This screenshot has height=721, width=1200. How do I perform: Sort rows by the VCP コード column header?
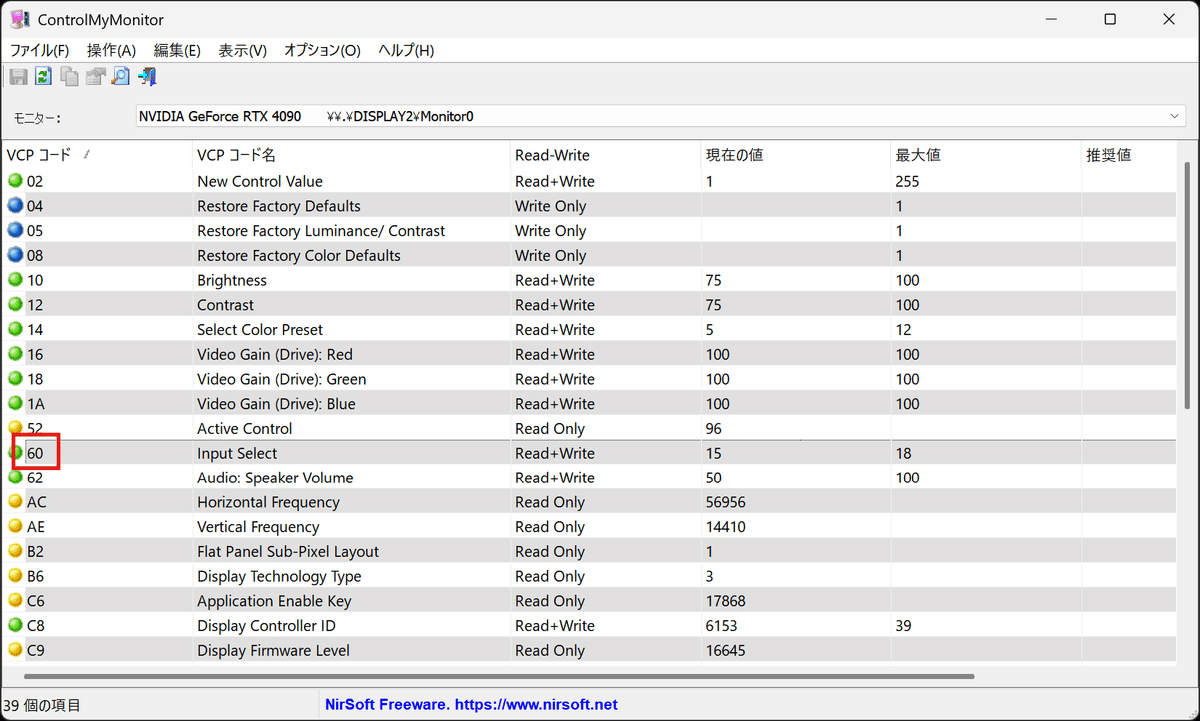pyautogui.click(x=45, y=154)
